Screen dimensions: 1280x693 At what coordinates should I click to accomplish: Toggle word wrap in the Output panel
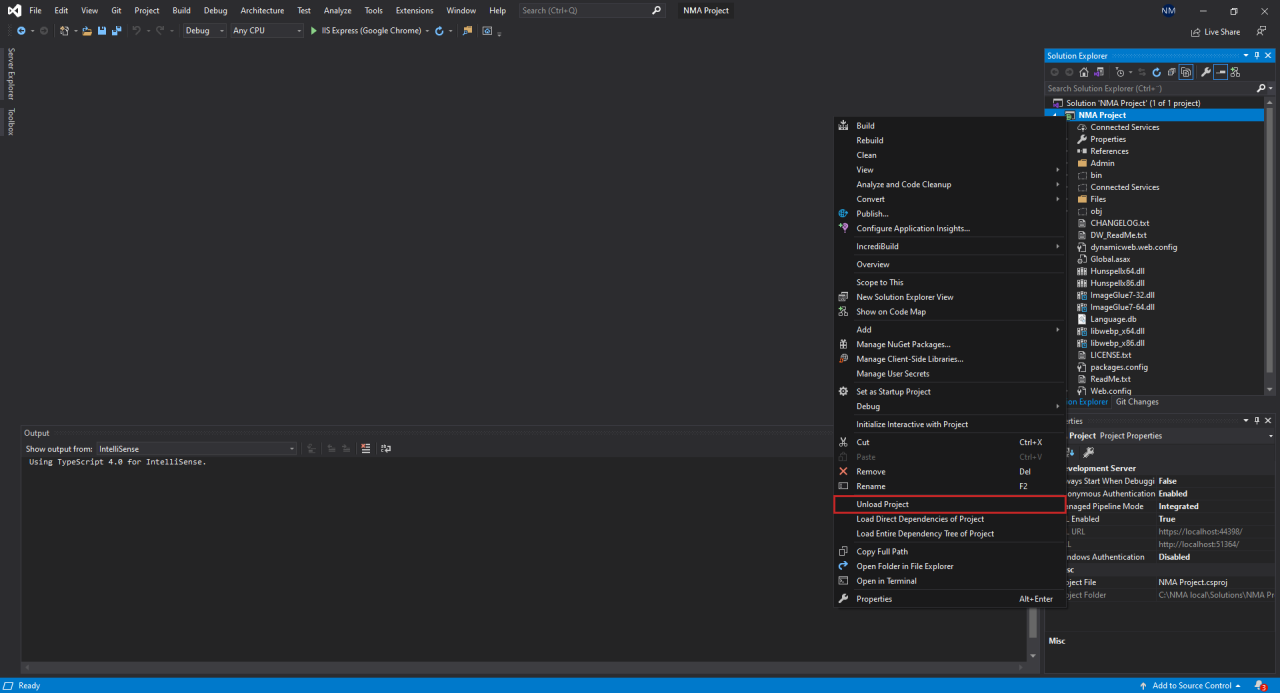pos(386,449)
